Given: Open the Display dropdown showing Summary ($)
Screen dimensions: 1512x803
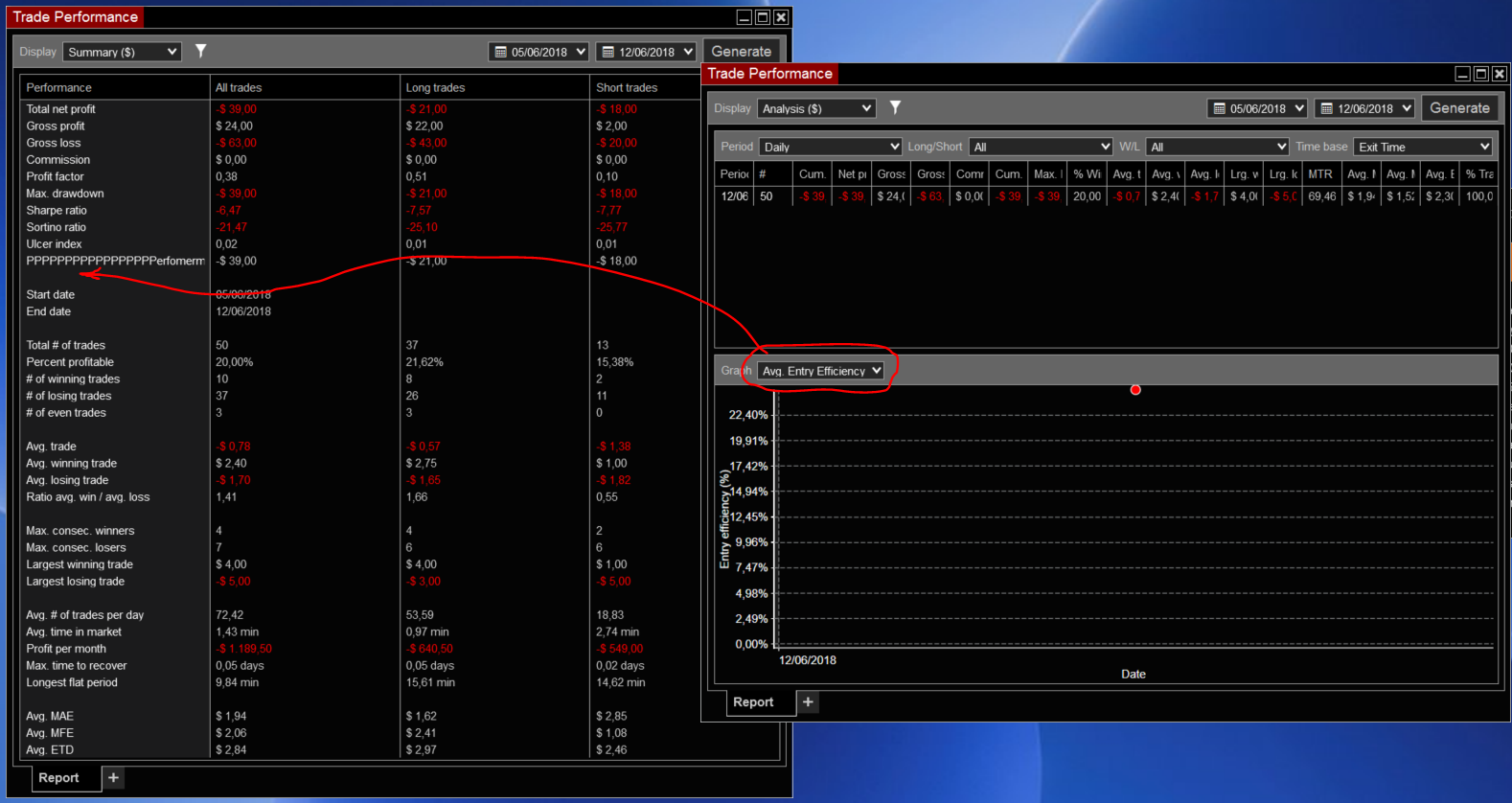Looking at the screenshot, I should (x=123, y=52).
